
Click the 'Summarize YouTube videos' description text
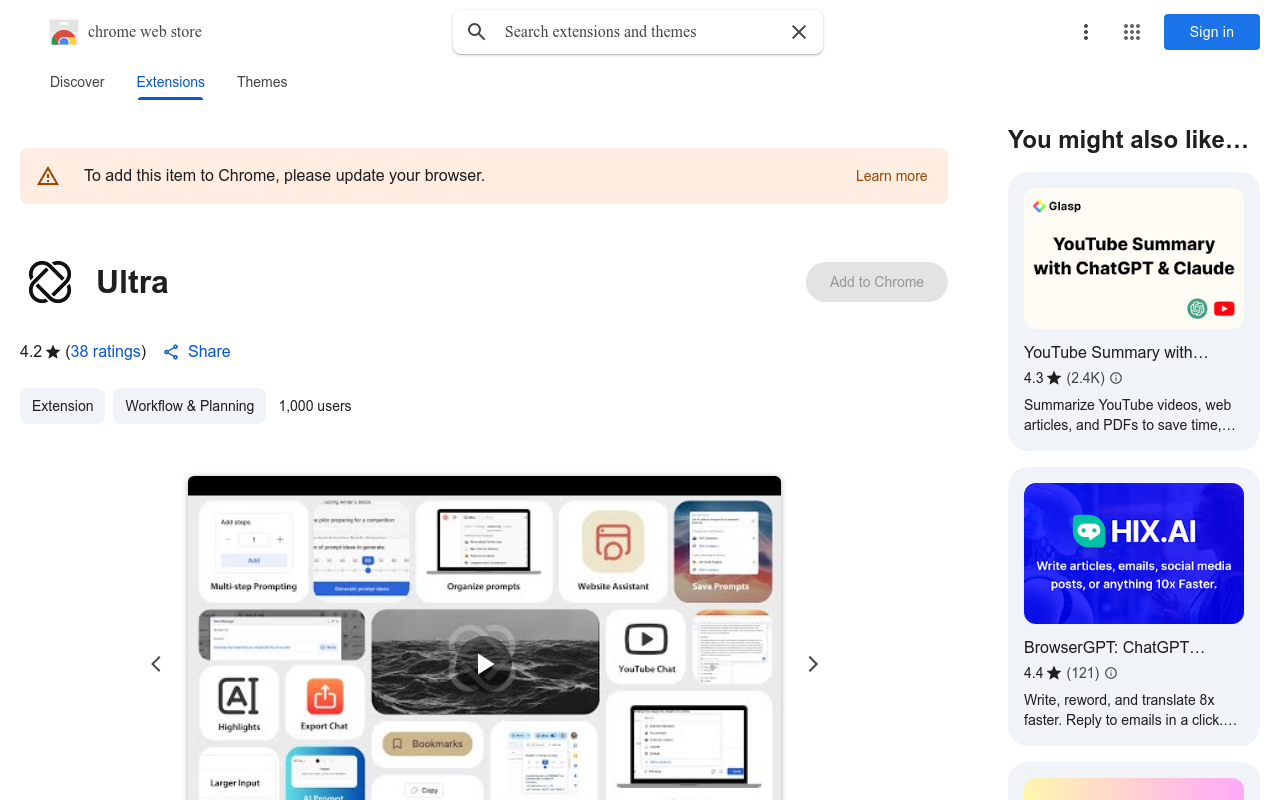[x=1130, y=415]
